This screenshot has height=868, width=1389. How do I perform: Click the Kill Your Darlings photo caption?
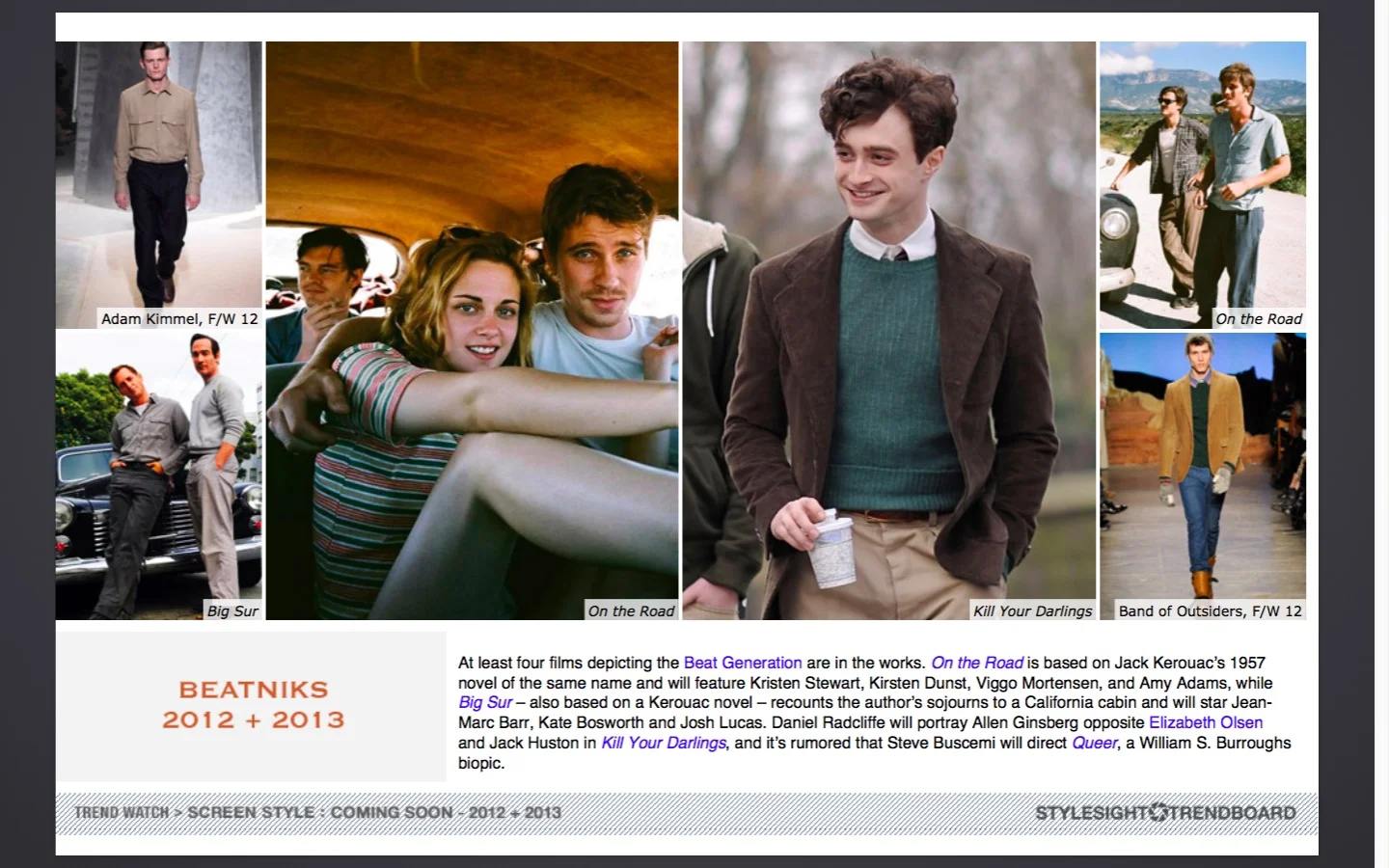tap(1033, 610)
